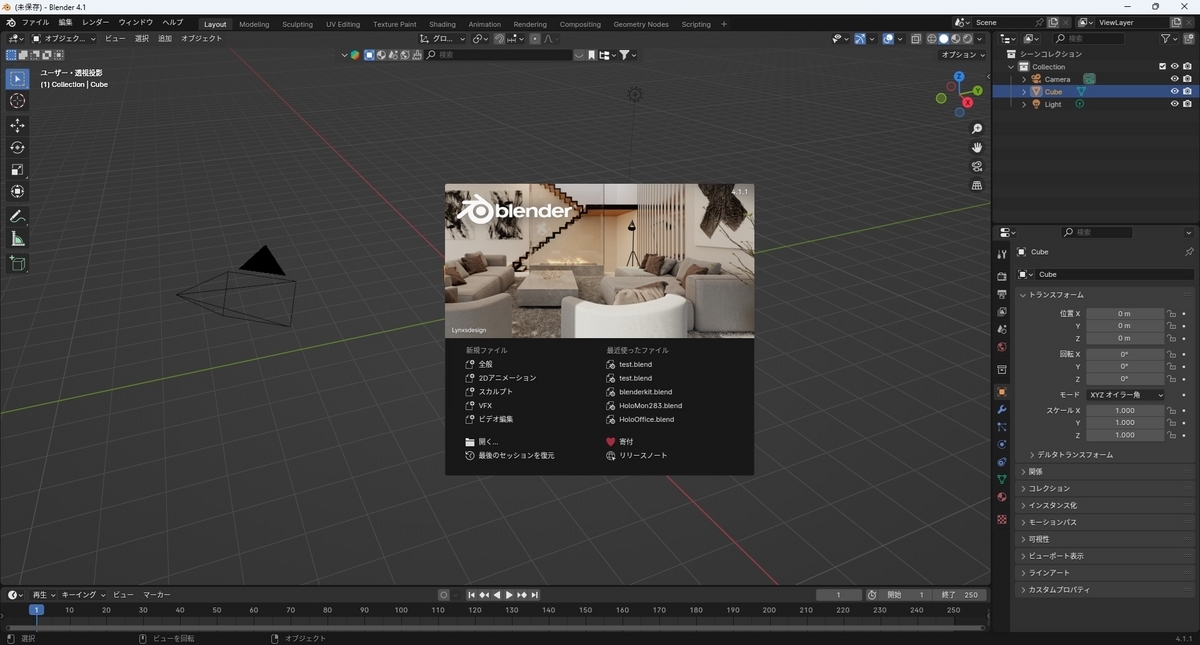The width and height of the screenshot is (1200, 645).
Task: Expand the Camera item in outliner
Action: point(1024,79)
